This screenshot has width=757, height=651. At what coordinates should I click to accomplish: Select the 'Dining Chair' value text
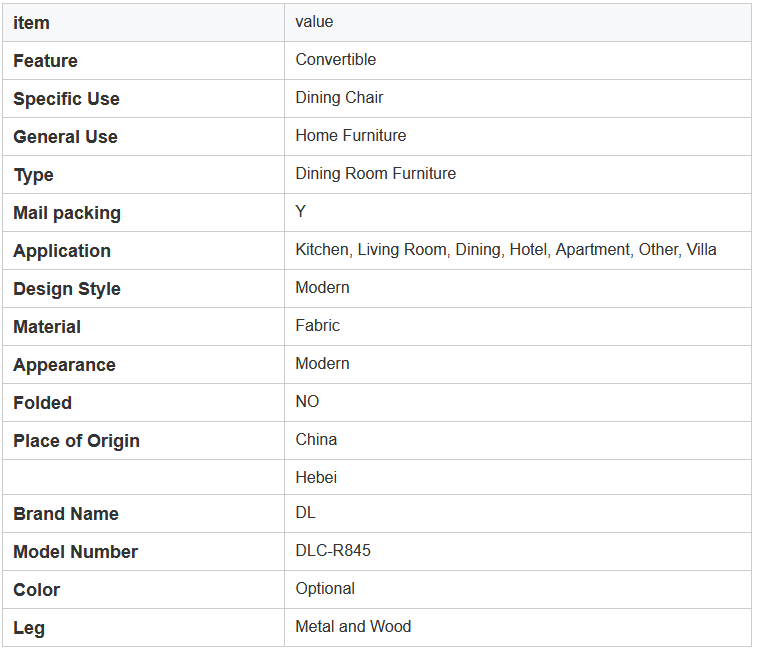click(x=339, y=98)
